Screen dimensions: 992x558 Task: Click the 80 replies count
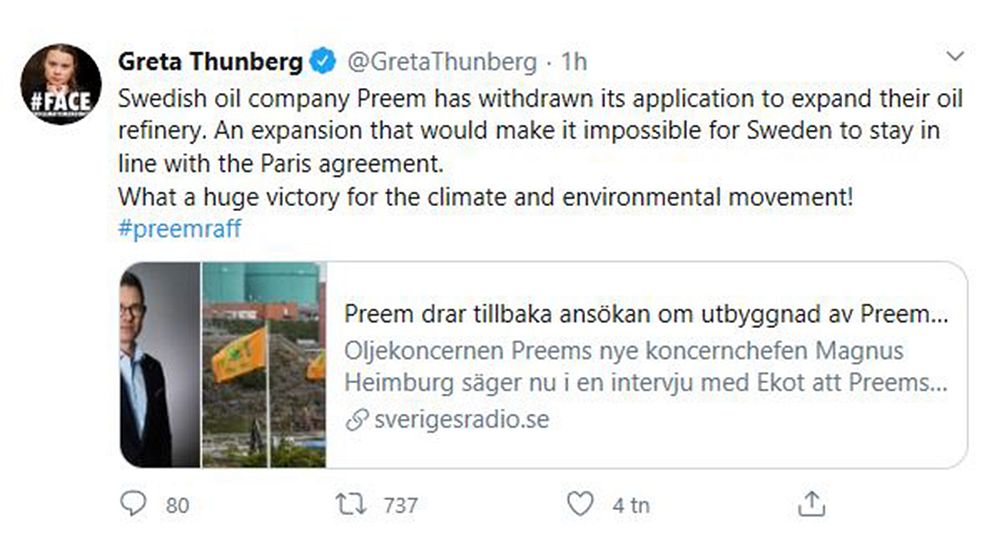tap(177, 505)
